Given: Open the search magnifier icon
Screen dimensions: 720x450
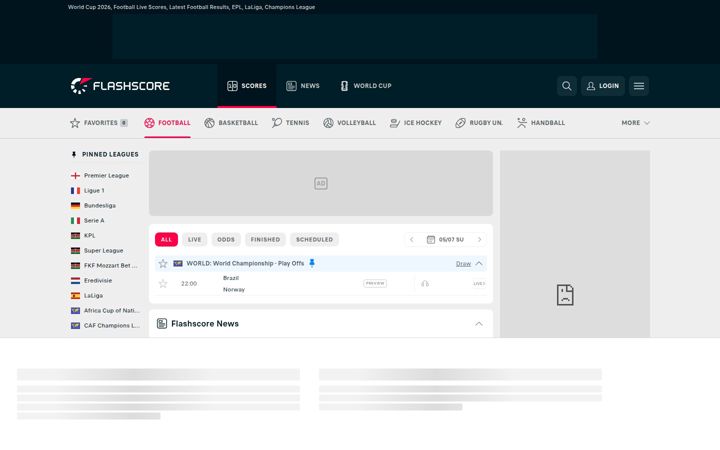Looking at the screenshot, I should pos(567,86).
